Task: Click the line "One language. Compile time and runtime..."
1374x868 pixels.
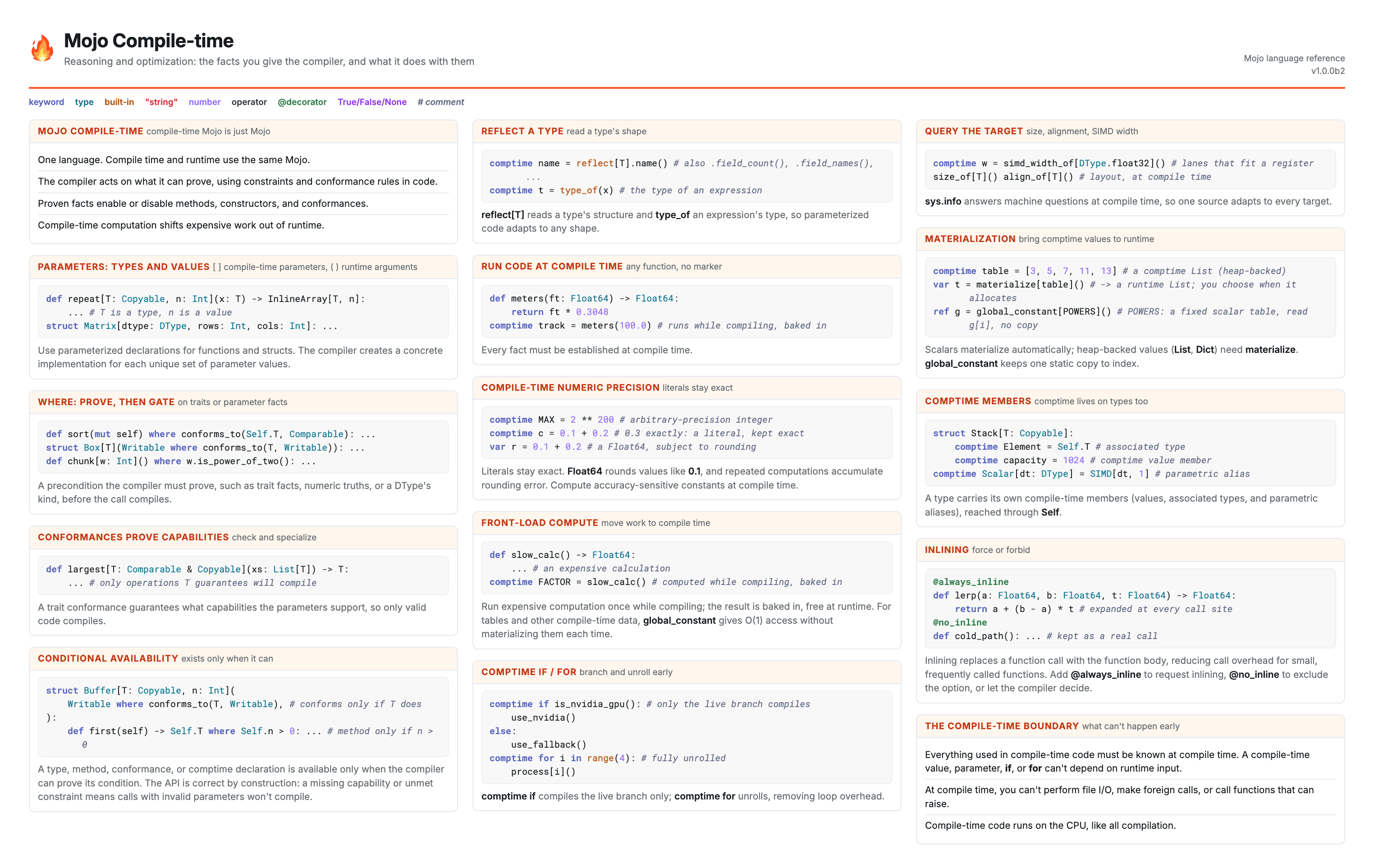Action: 174,160
